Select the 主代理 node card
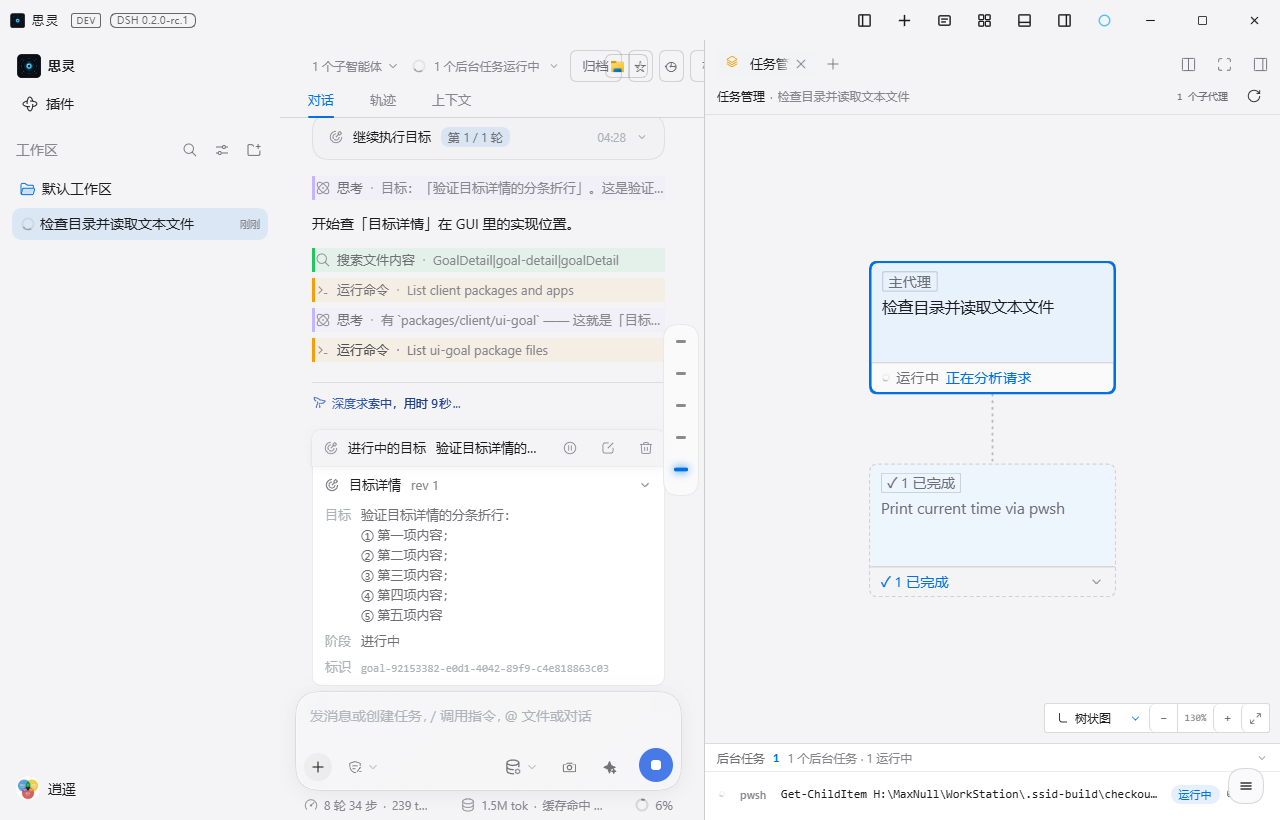 (x=992, y=328)
